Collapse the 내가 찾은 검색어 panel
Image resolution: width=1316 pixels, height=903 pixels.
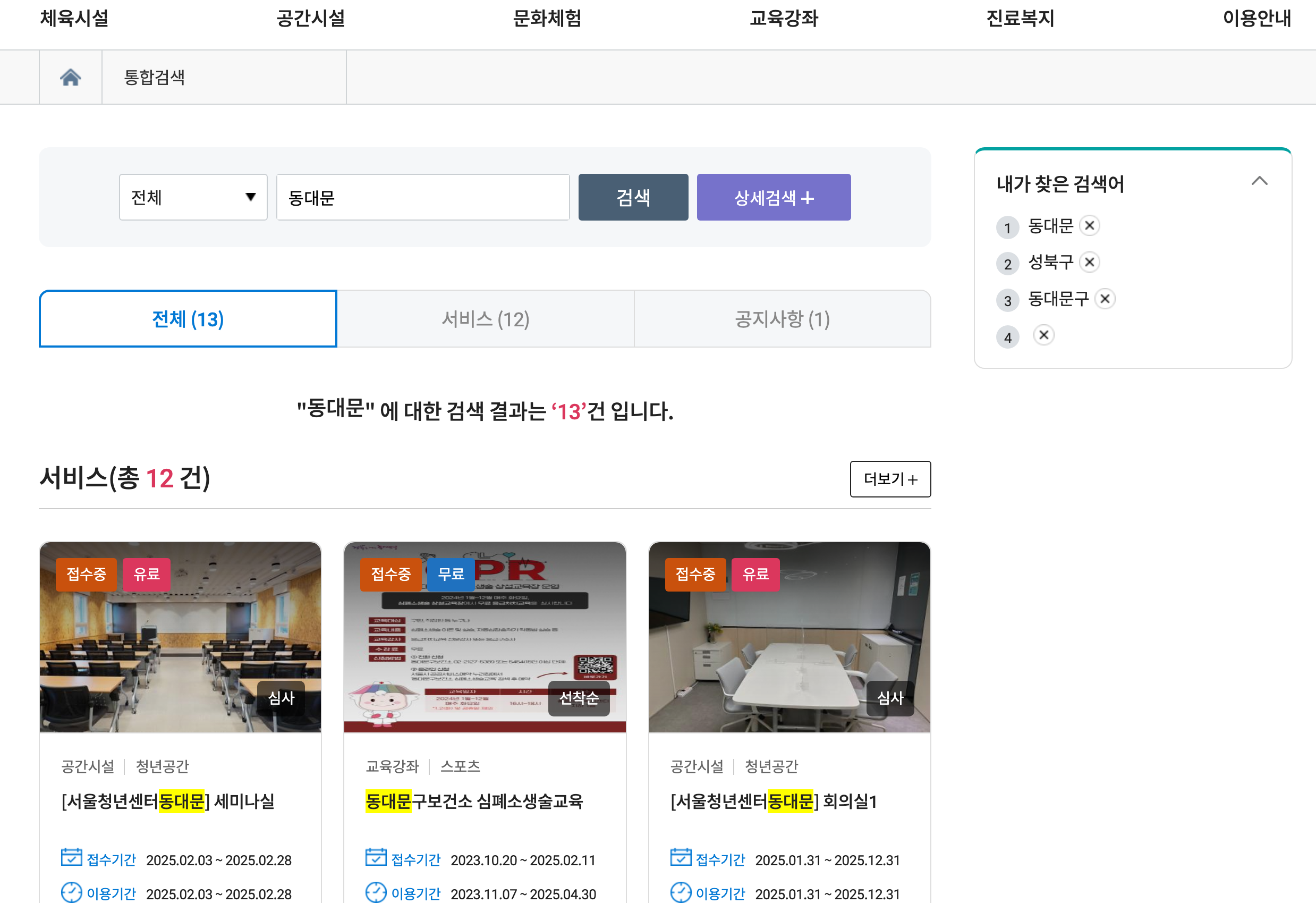1259,181
